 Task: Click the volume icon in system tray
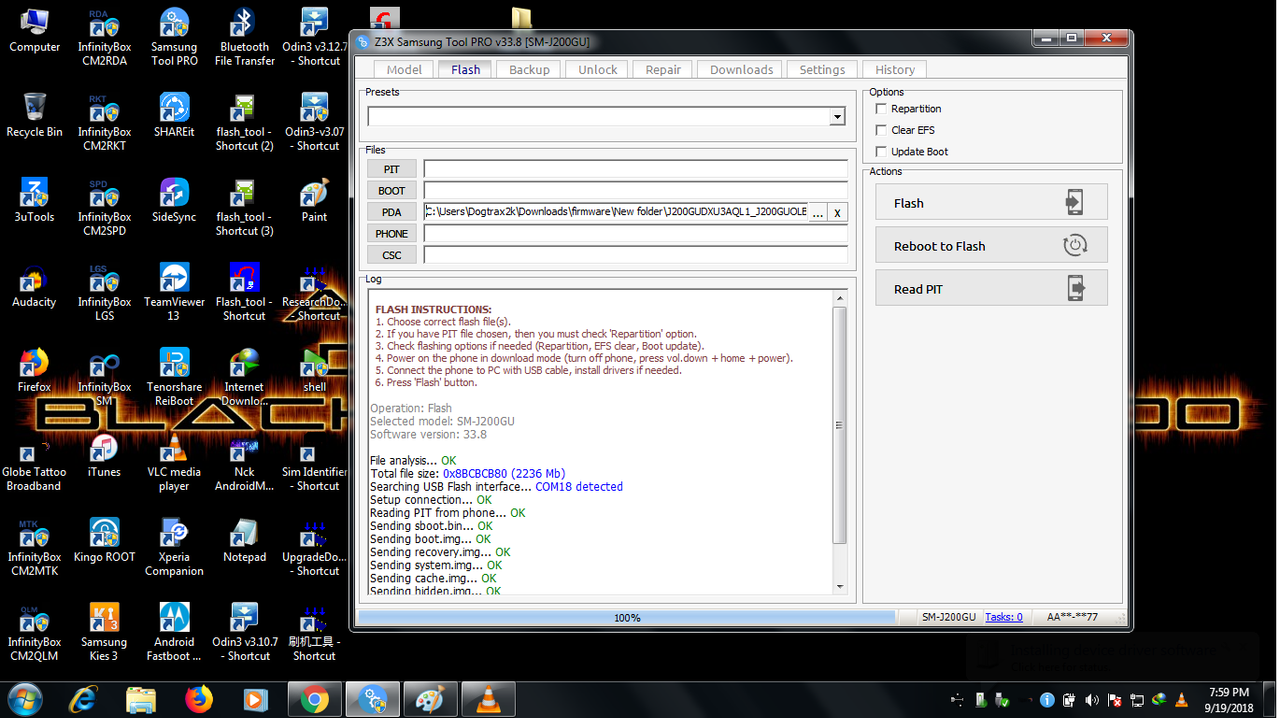(x=1092, y=700)
